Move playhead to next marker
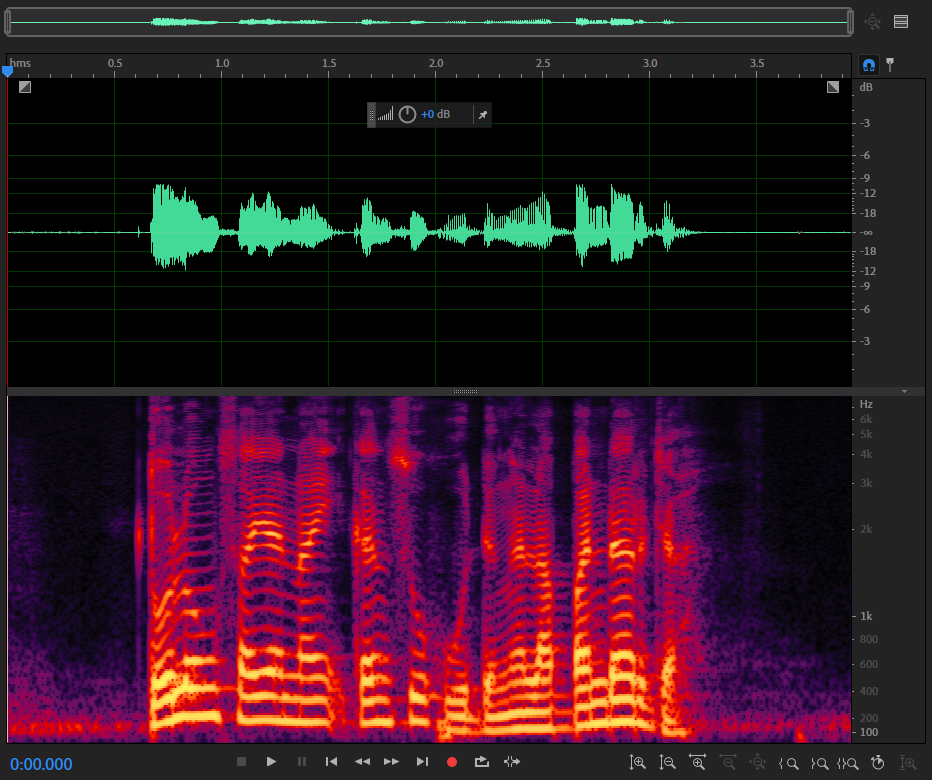Viewport: 932px width, 780px height. 422,762
